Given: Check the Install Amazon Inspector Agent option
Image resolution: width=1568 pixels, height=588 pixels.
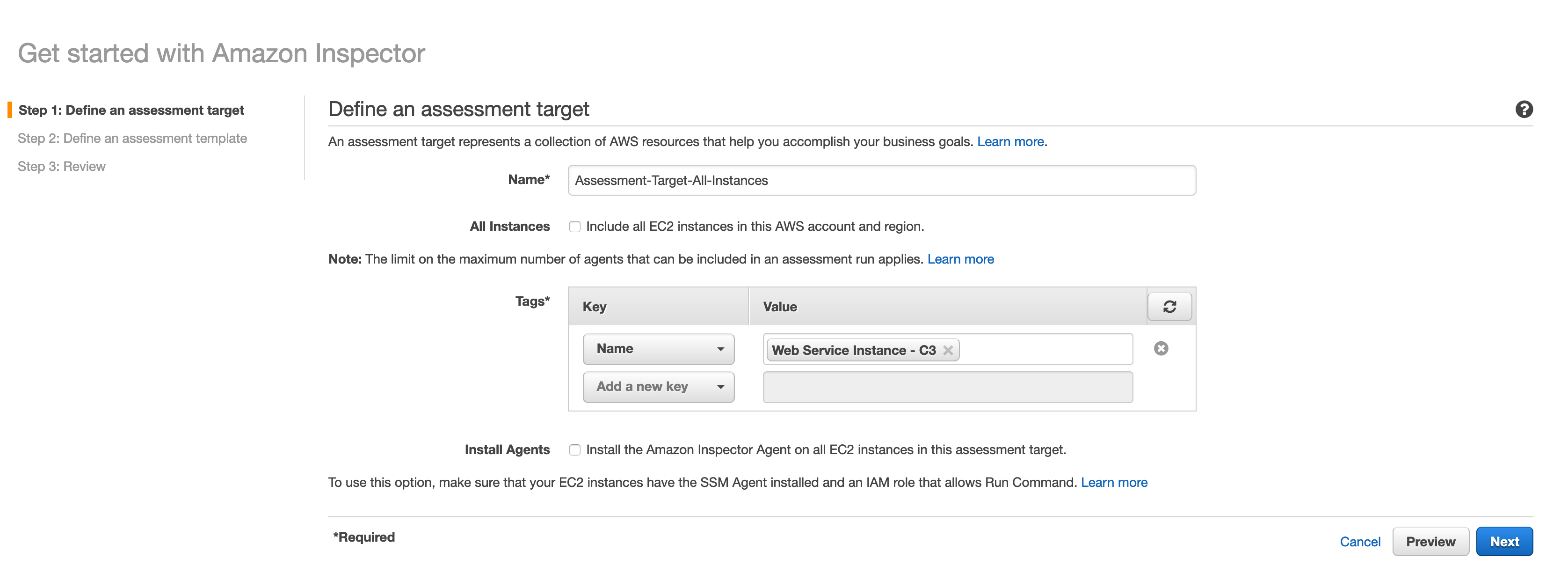Looking at the screenshot, I should tap(574, 450).
